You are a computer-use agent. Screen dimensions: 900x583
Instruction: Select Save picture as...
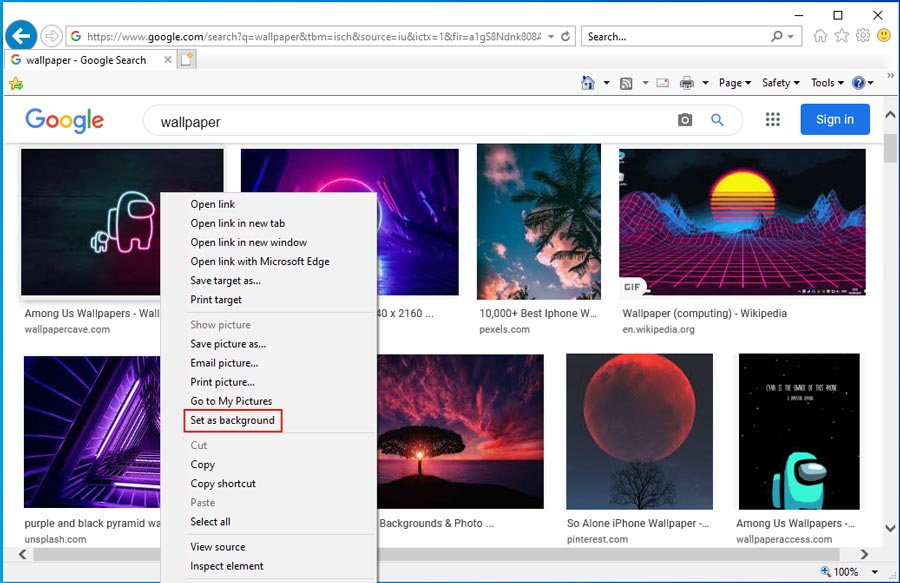(228, 344)
